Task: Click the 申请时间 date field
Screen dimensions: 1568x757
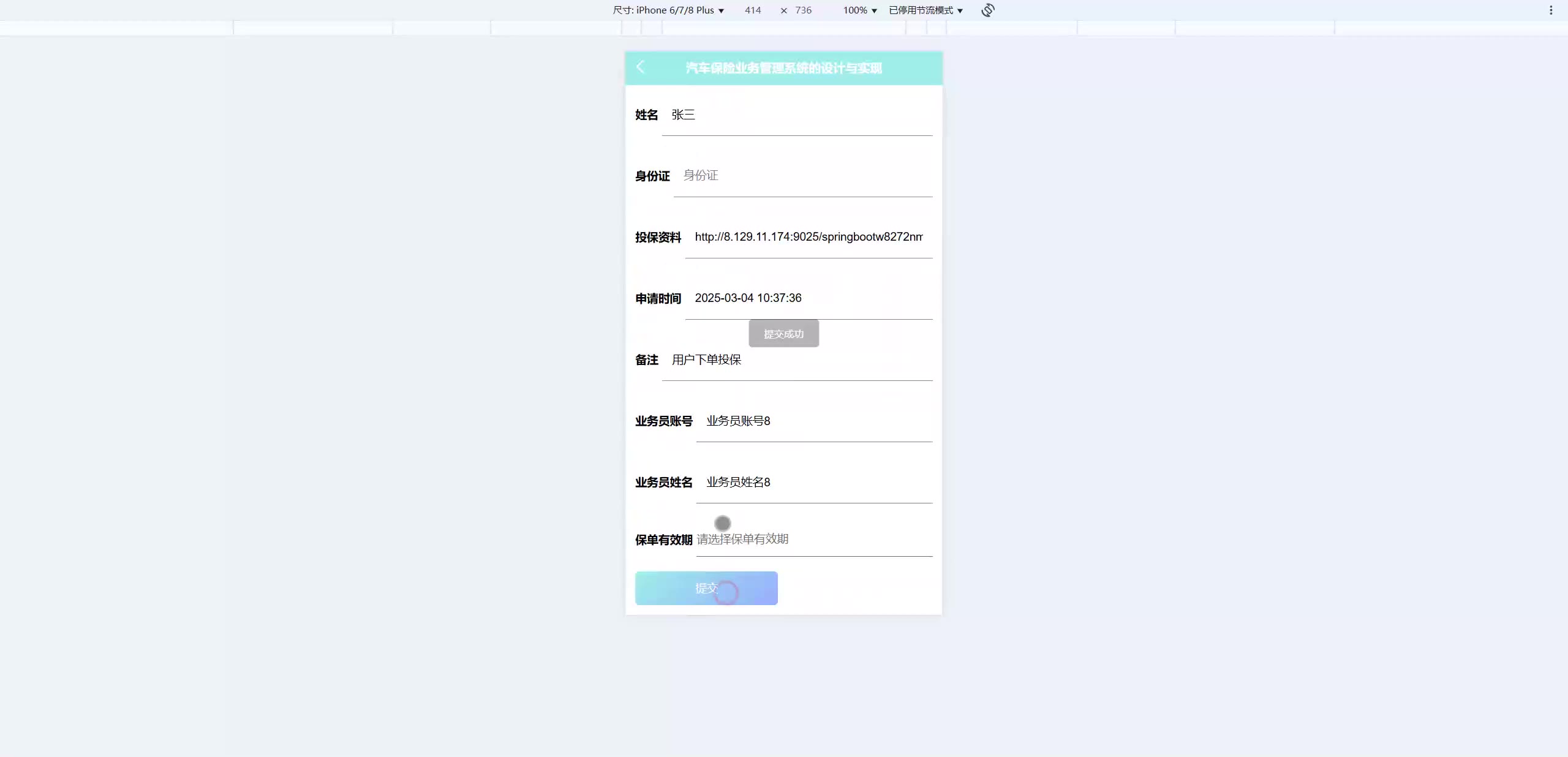Action: (809, 298)
